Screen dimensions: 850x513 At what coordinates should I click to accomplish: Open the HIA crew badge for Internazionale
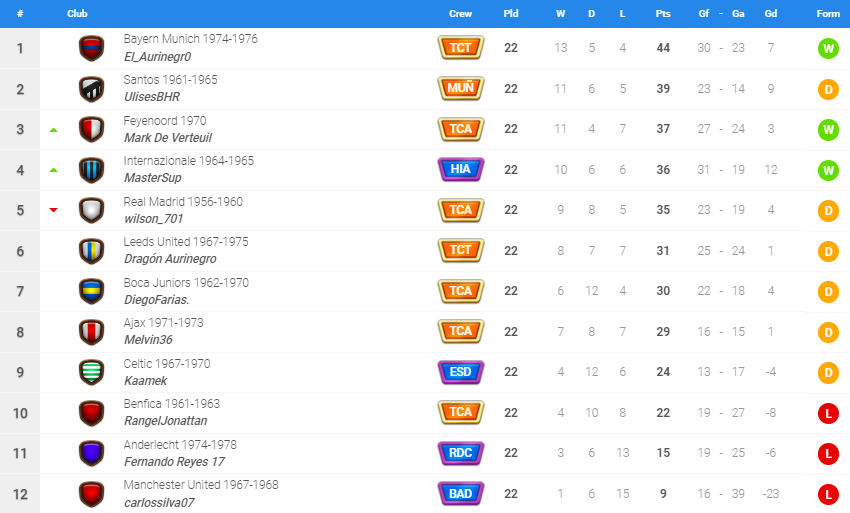(x=461, y=169)
